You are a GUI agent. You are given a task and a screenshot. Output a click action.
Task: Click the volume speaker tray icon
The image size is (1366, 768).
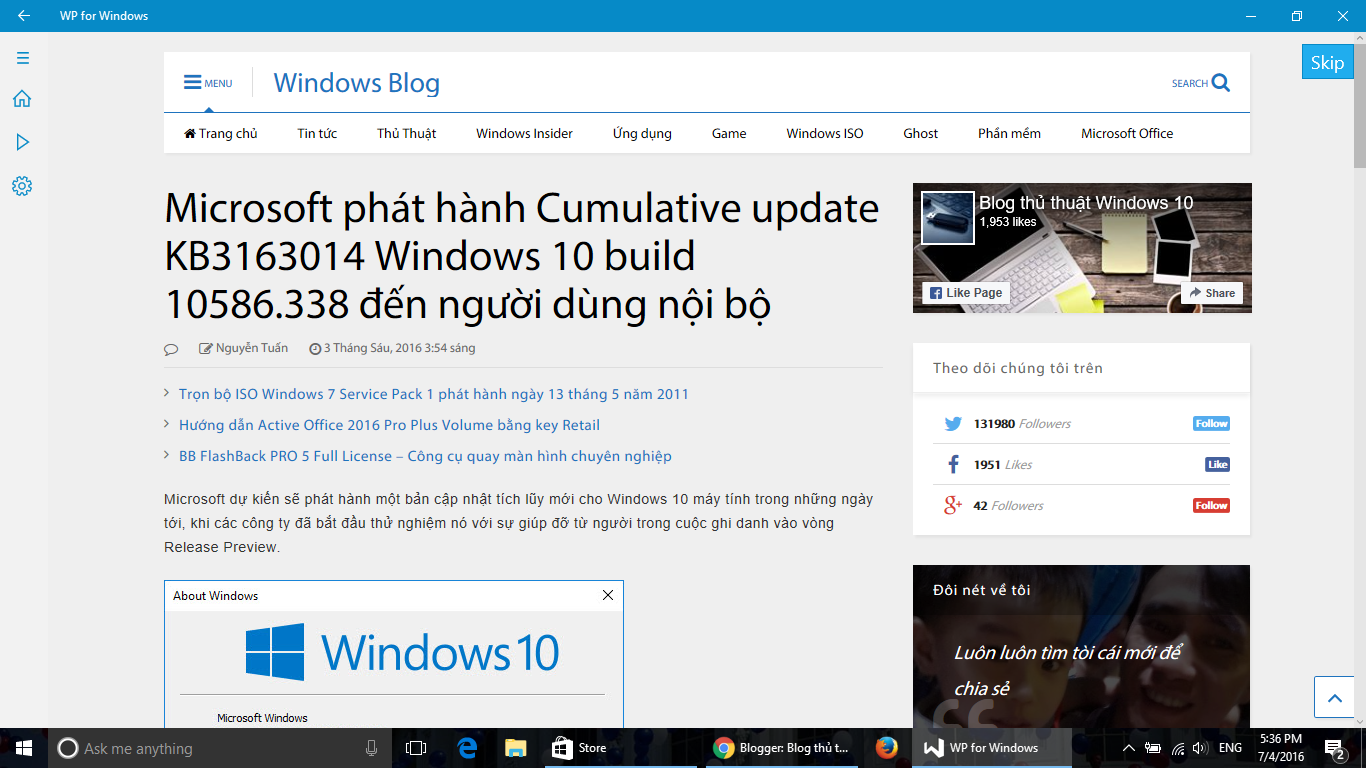point(1200,748)
